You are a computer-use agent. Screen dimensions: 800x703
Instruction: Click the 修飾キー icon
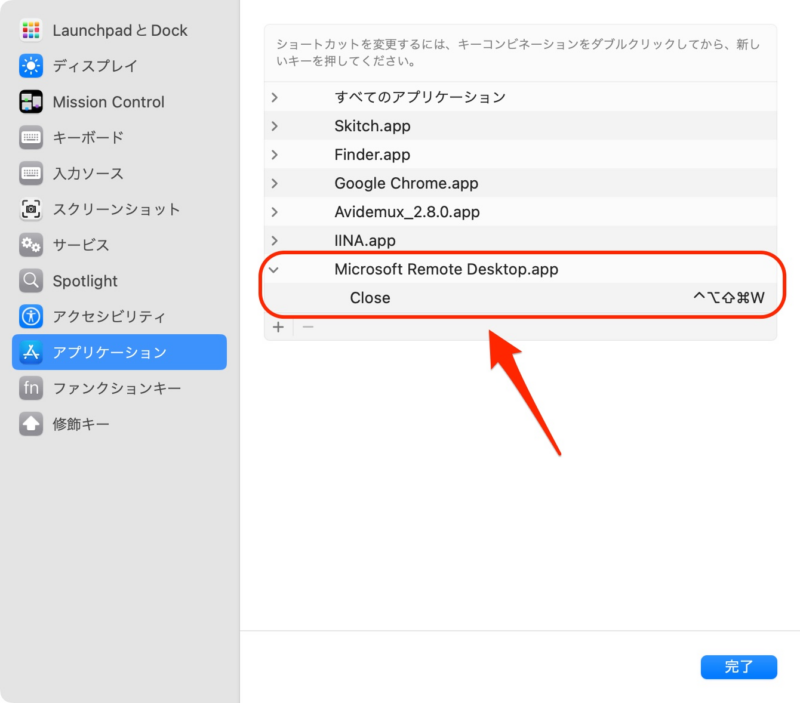31,424
